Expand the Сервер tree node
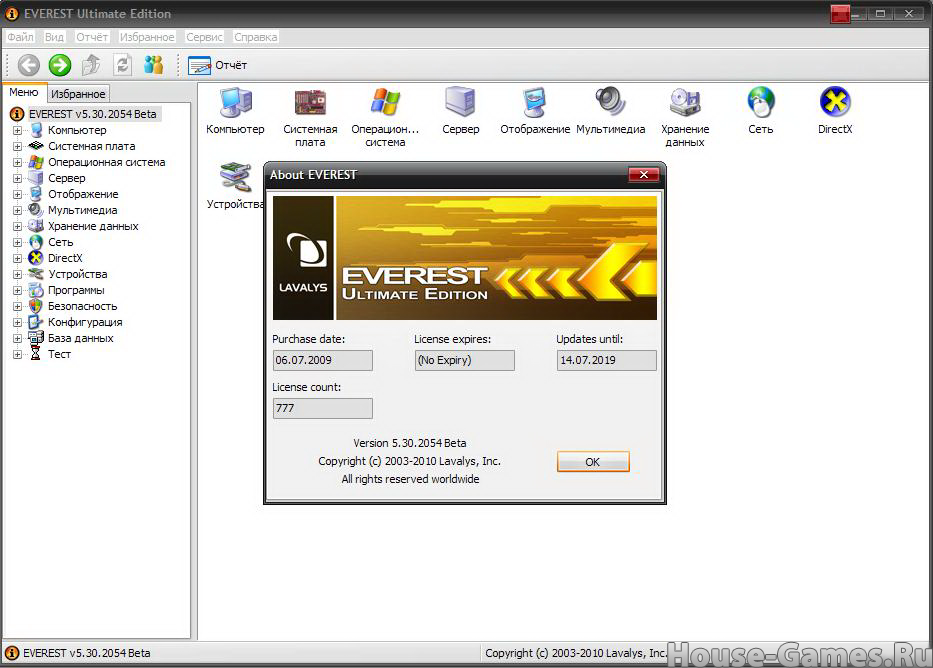Image resolution: width=933 pixels, height=668 pixels. (17, 178)
